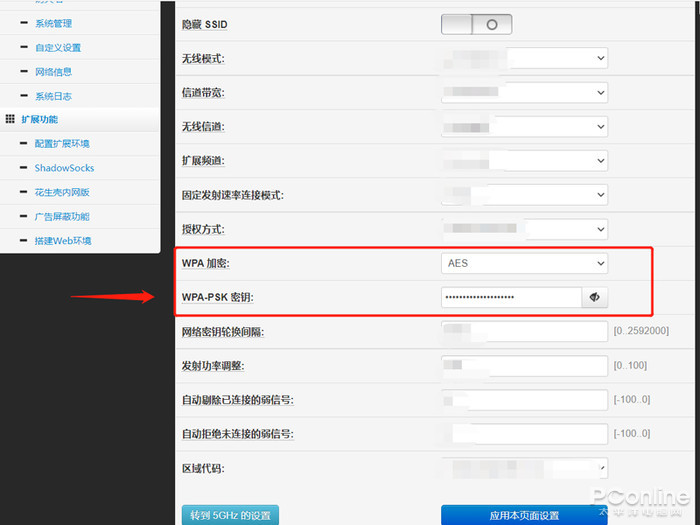The image size is (700, 525).
Task: Go to 转到 5GHz 的设置
Action: (230, 515)
